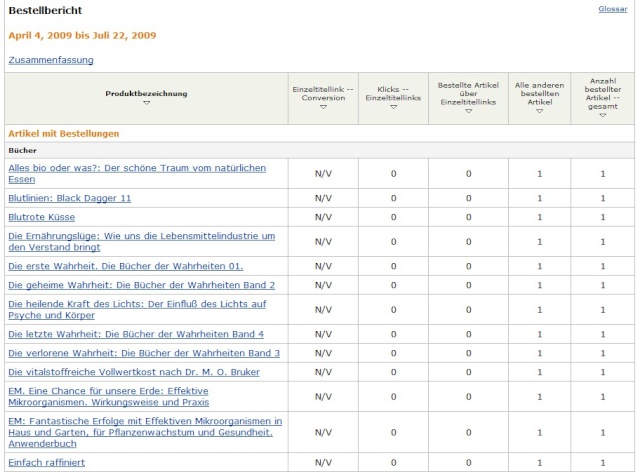Click 'Alle anderen bestellten Artikel' header text
Viewport: 640px width, 472px height.
click(x=540, y=94)
